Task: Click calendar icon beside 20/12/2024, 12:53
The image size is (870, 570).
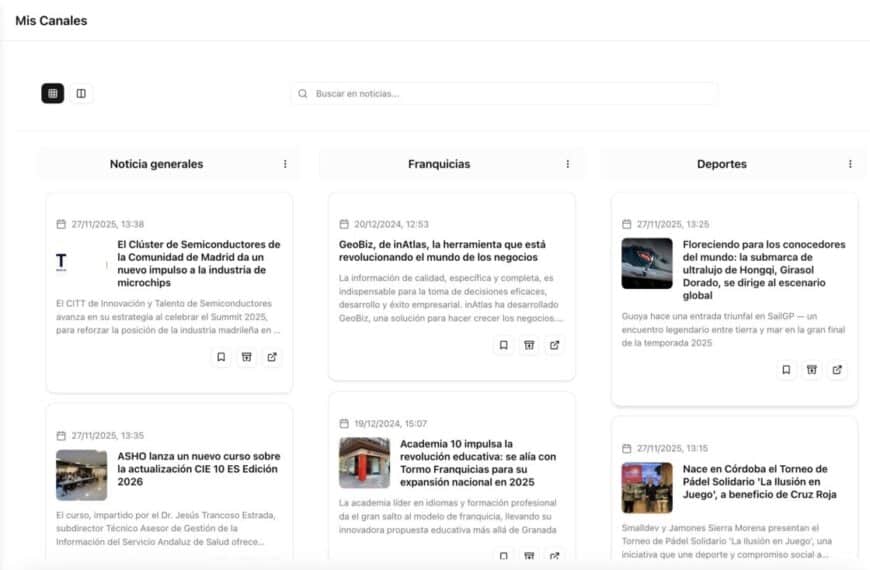Action: coord(344,224)
